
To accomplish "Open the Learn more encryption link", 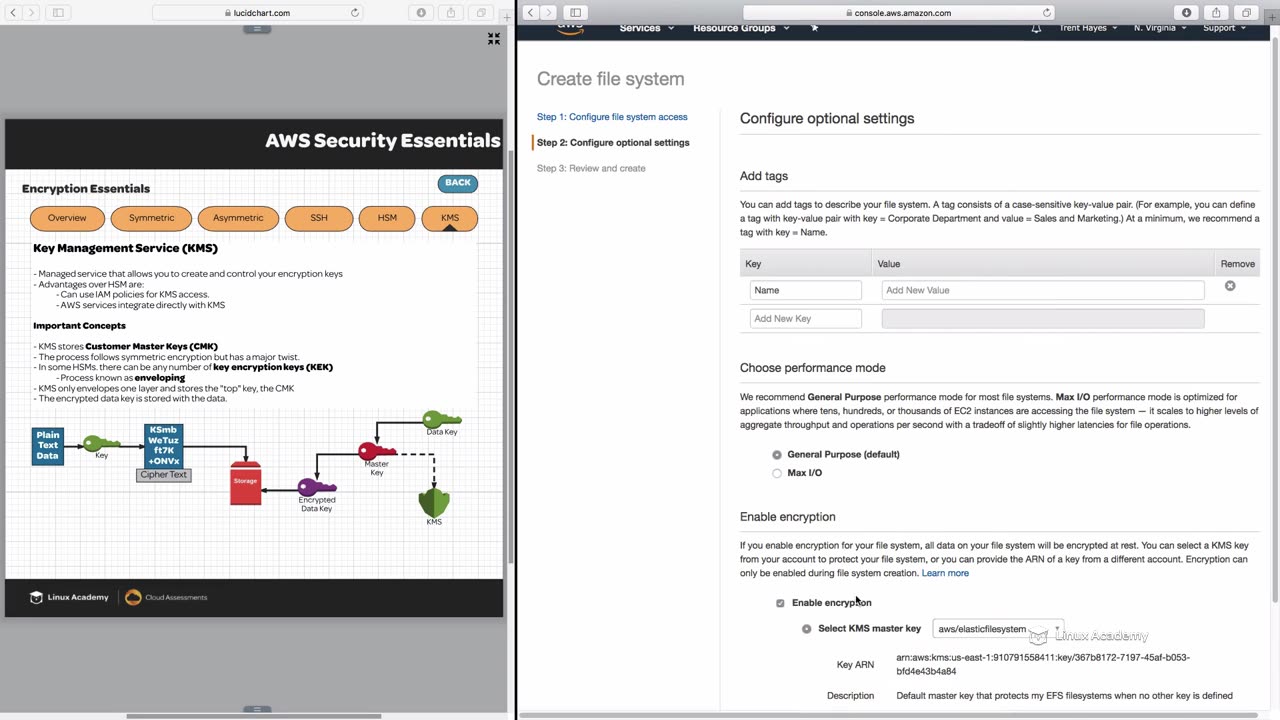I will [x=945, y=573].
